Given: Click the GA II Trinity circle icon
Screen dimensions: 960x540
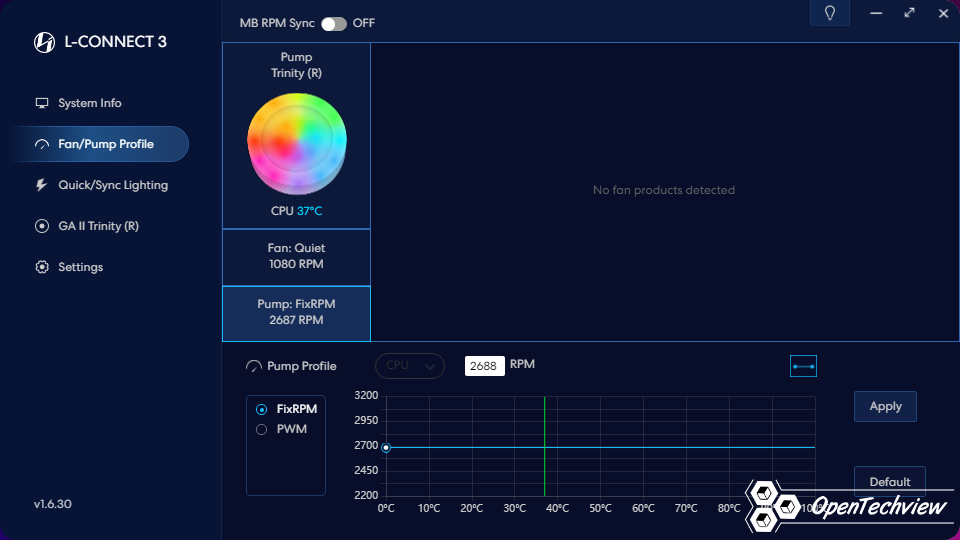Looking at the screenshot, I should 42,226.
